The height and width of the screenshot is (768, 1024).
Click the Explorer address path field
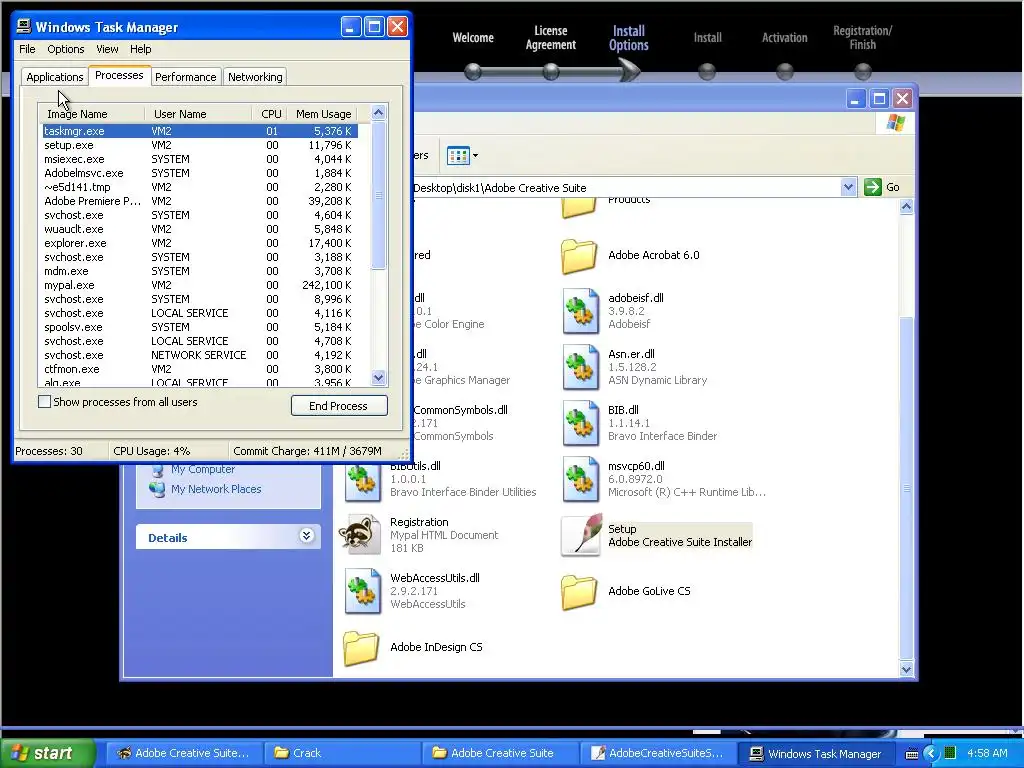627,187
